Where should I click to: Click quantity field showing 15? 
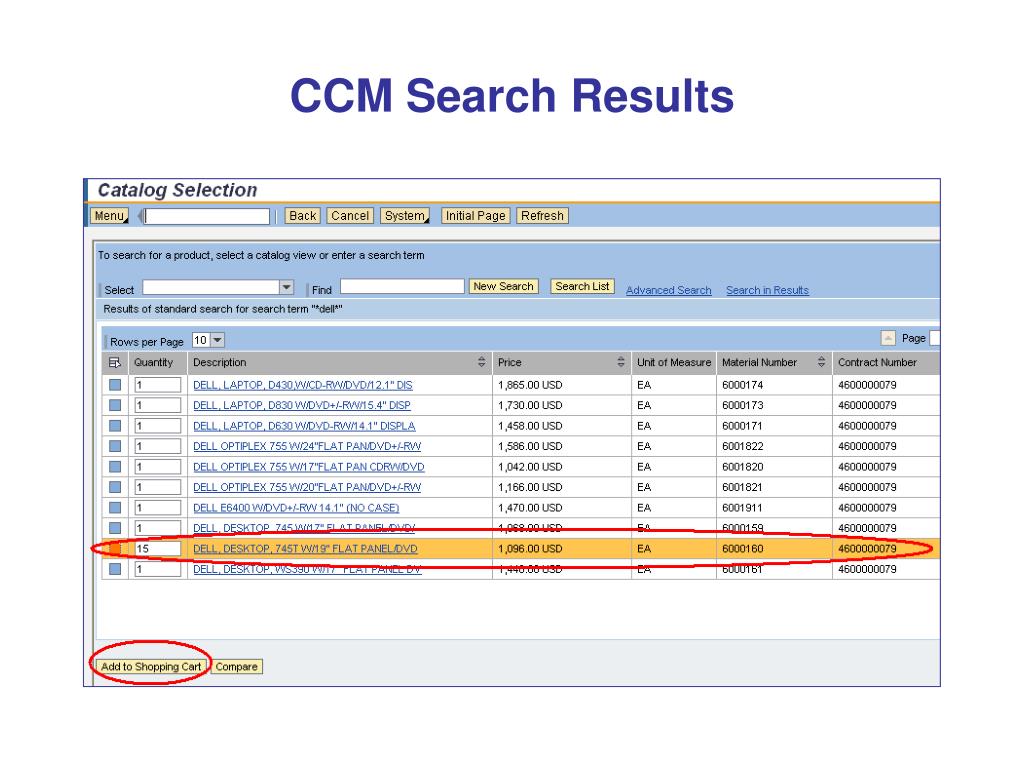pos(157,549)
